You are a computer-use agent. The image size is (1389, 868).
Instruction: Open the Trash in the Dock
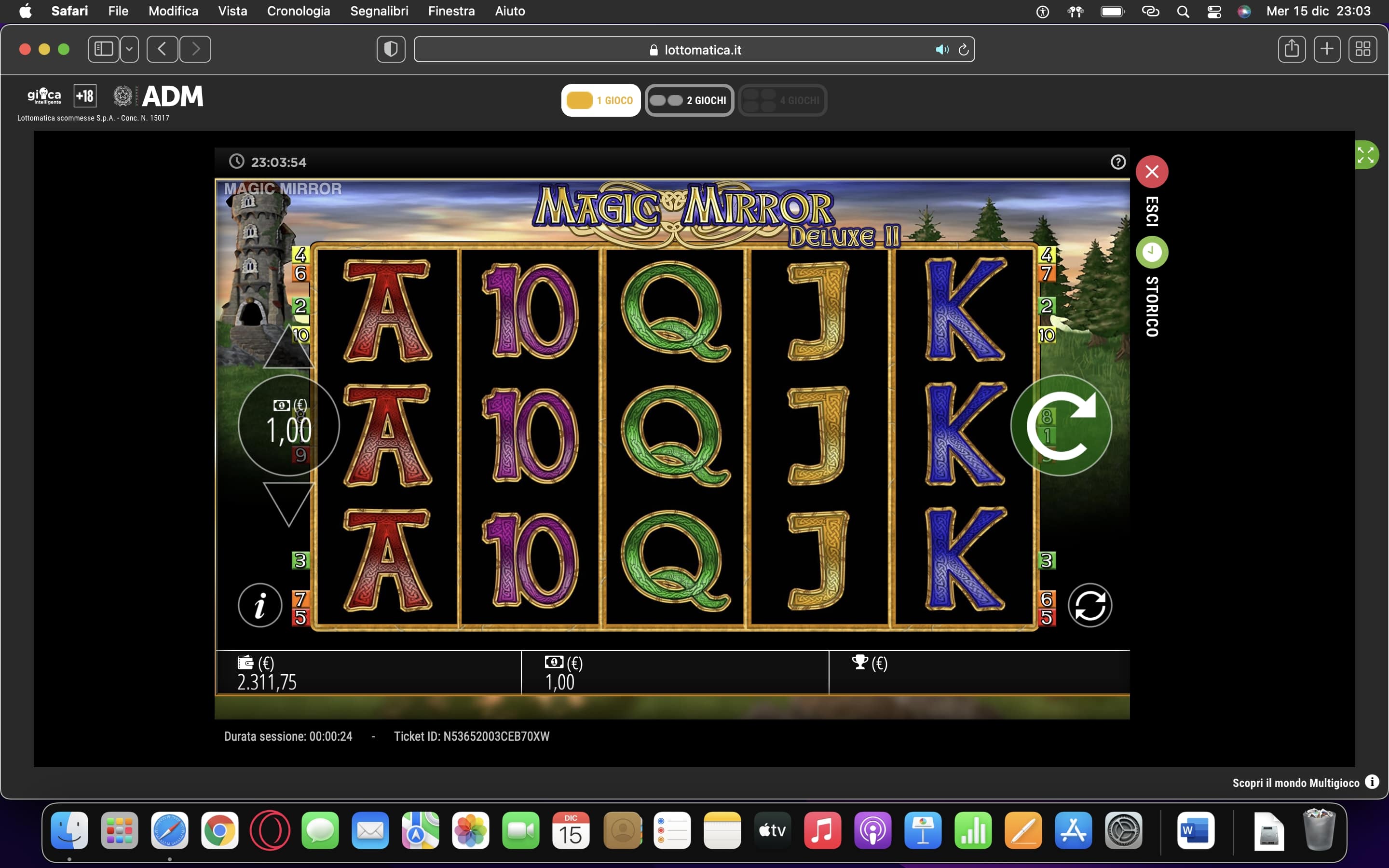1319,831
